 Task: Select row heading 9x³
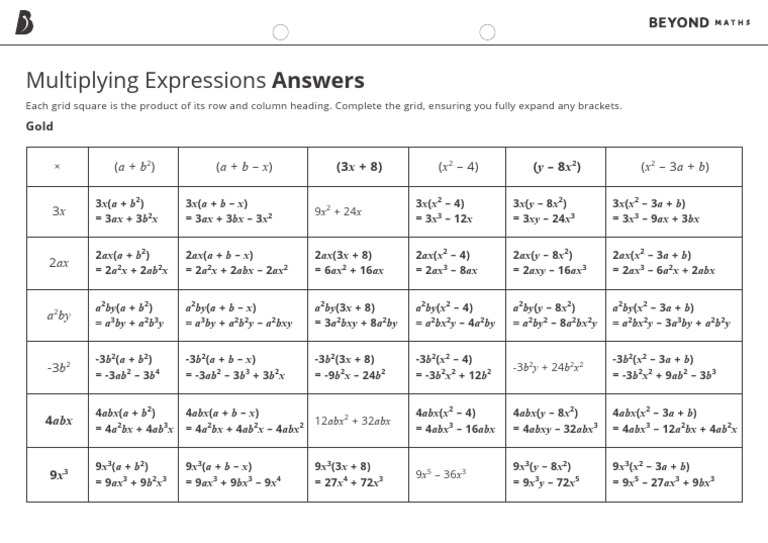[57, 474]
